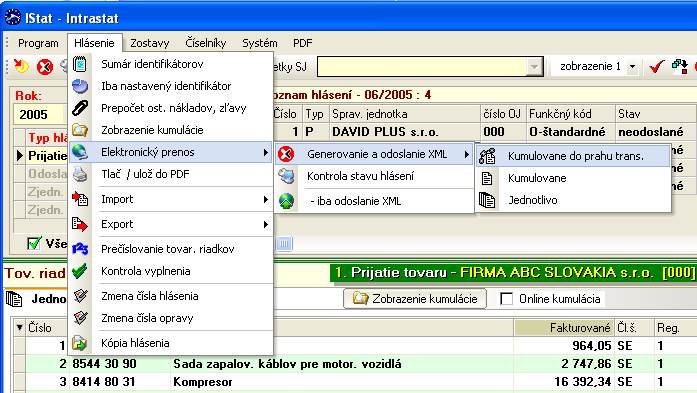Click the globe icon for Elektronický prenos
The image size is (697, 393).
pyautogui.click(x=80, y=152)
